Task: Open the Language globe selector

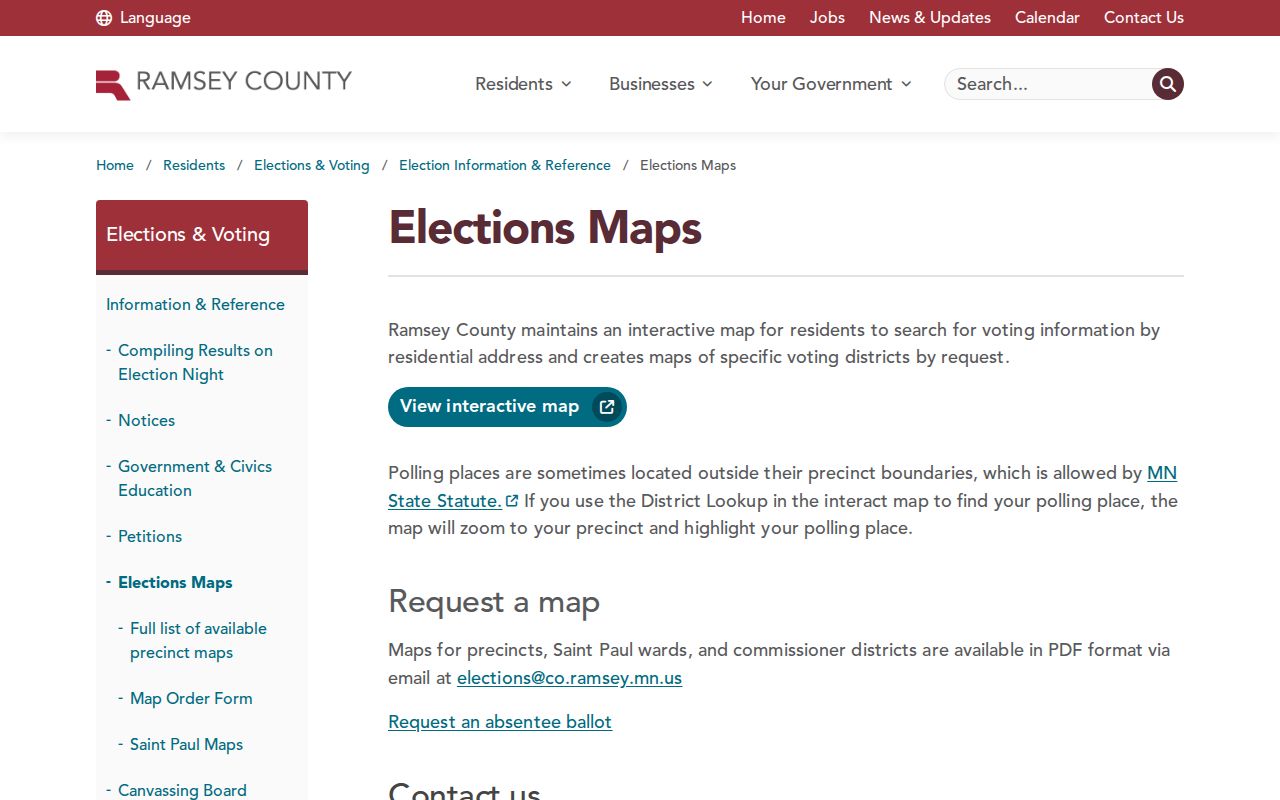Action: tap(143, 18)
